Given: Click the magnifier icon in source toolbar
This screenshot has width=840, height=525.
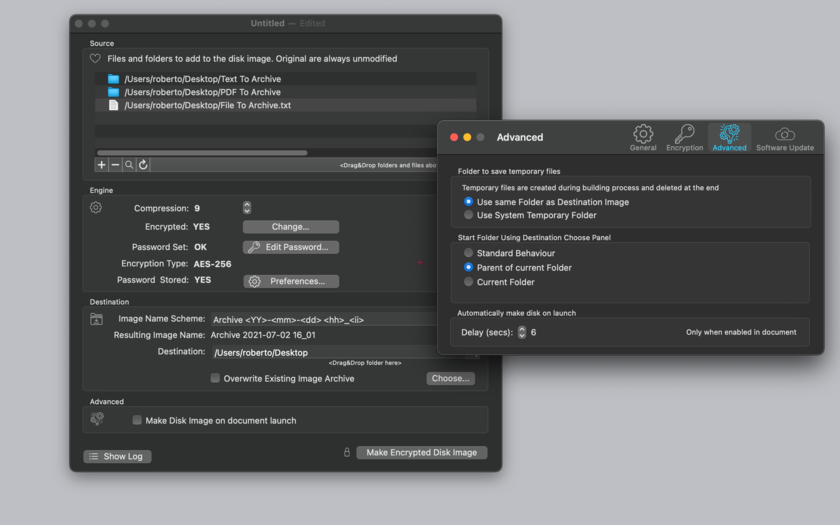Looking at the screenshot, I should [x=129, y=164].
